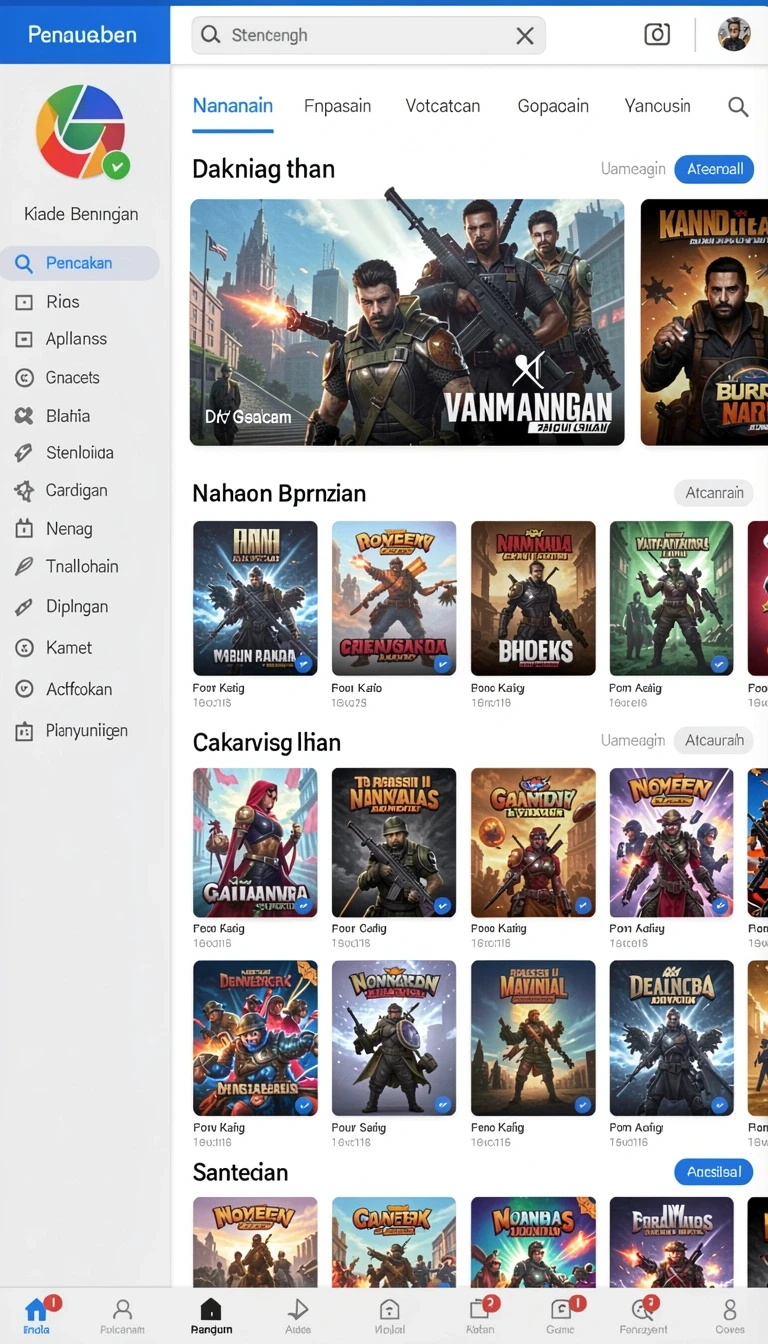Screen dimensions: 768x1344
Task: Click Uameagin link in Cakarvisg Ilian section
Action: point(633,741)
